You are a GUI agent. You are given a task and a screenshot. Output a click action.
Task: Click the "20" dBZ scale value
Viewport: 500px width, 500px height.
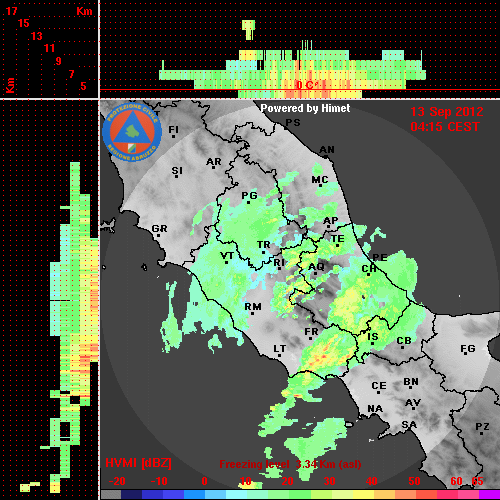(x=287, y=481)
